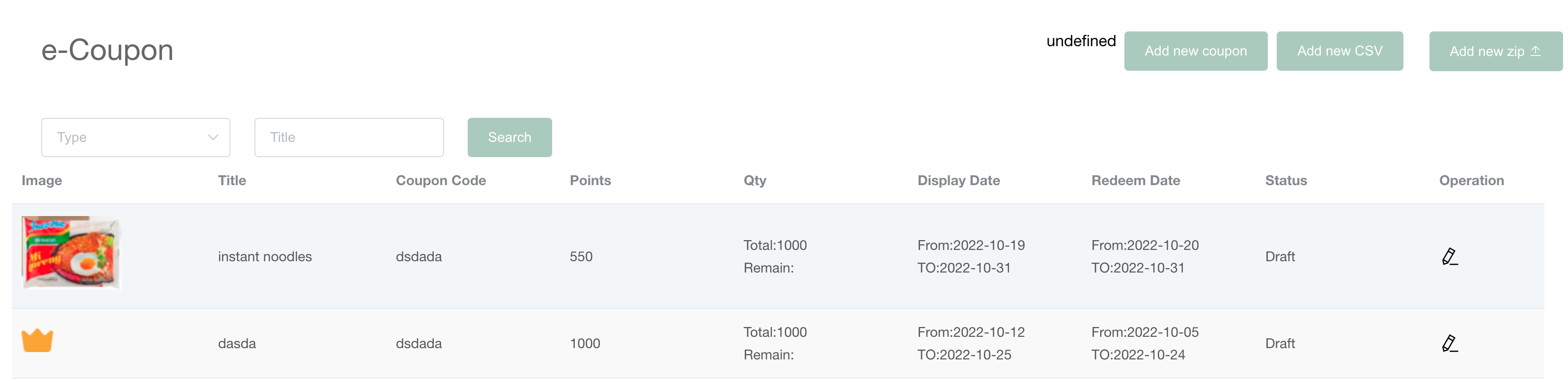Image resolution: width=1568 pixels, height=382 pixels.
Task: Focus the Title search field
Action: (x=349, y=137)
